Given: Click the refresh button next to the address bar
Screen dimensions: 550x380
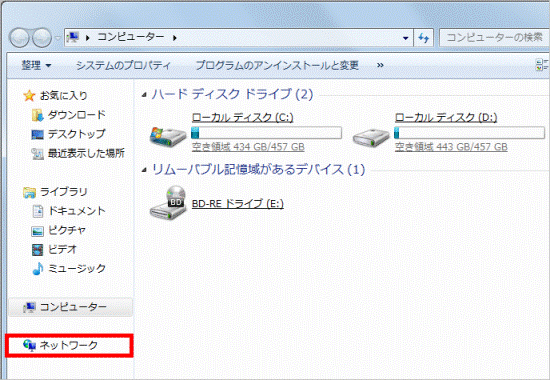Looking at the screenshot, I should click(x=423, y=38).
